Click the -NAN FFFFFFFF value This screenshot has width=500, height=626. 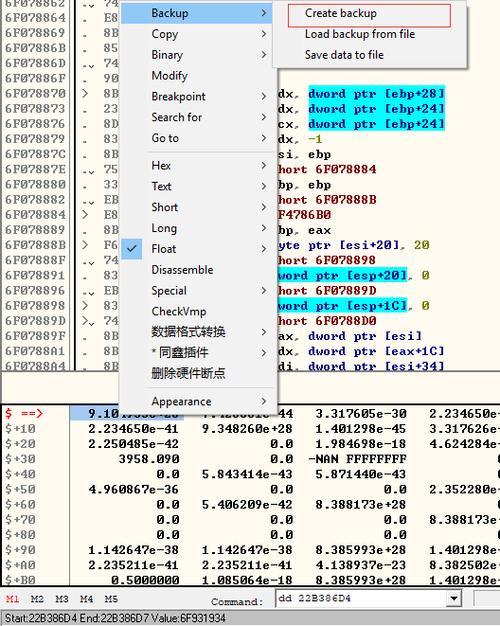[x=357, y=459]
